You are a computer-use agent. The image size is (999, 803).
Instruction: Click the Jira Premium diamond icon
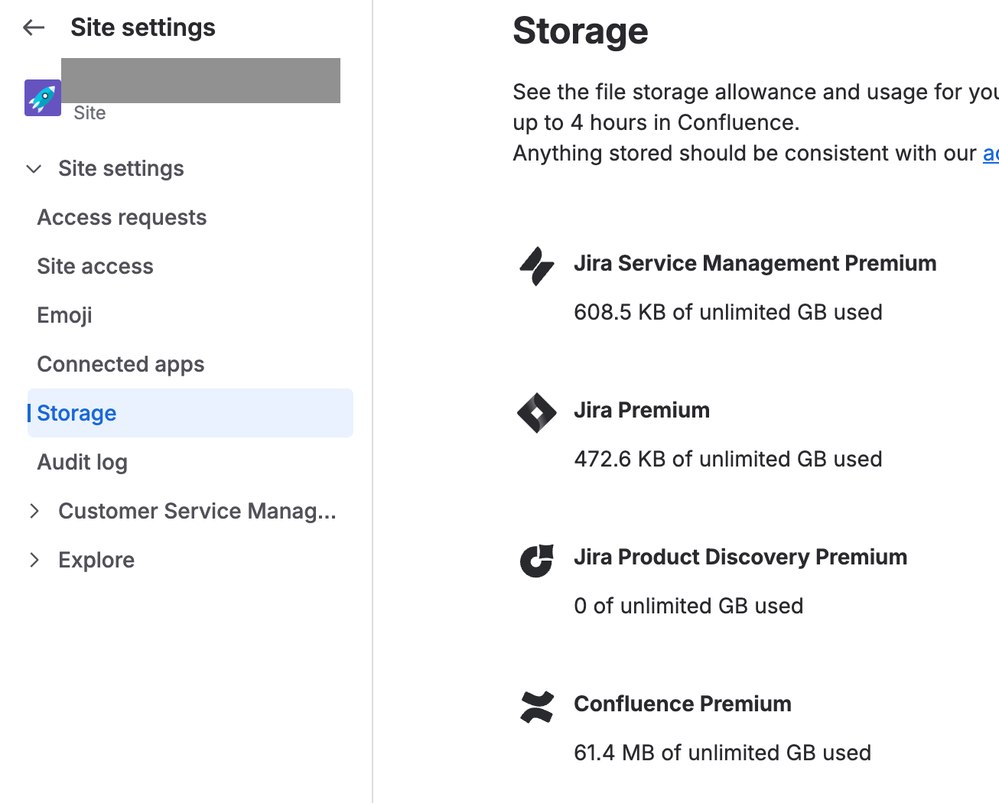[537, 413]
